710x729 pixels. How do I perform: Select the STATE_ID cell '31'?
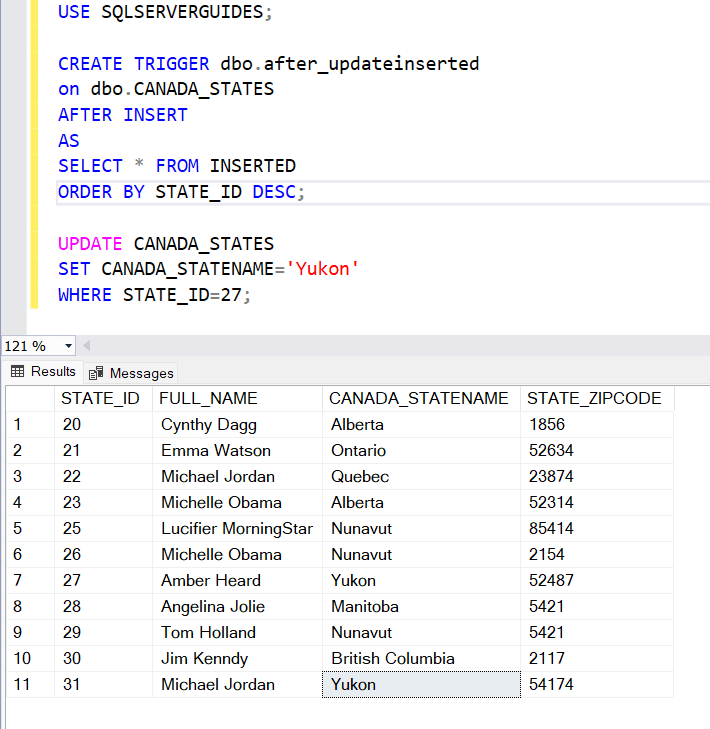(103, 685)
